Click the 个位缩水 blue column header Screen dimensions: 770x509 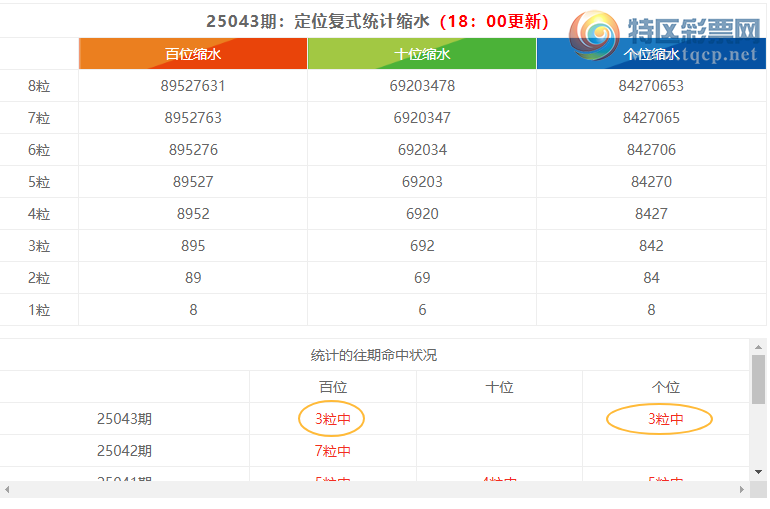coord(651,54)
